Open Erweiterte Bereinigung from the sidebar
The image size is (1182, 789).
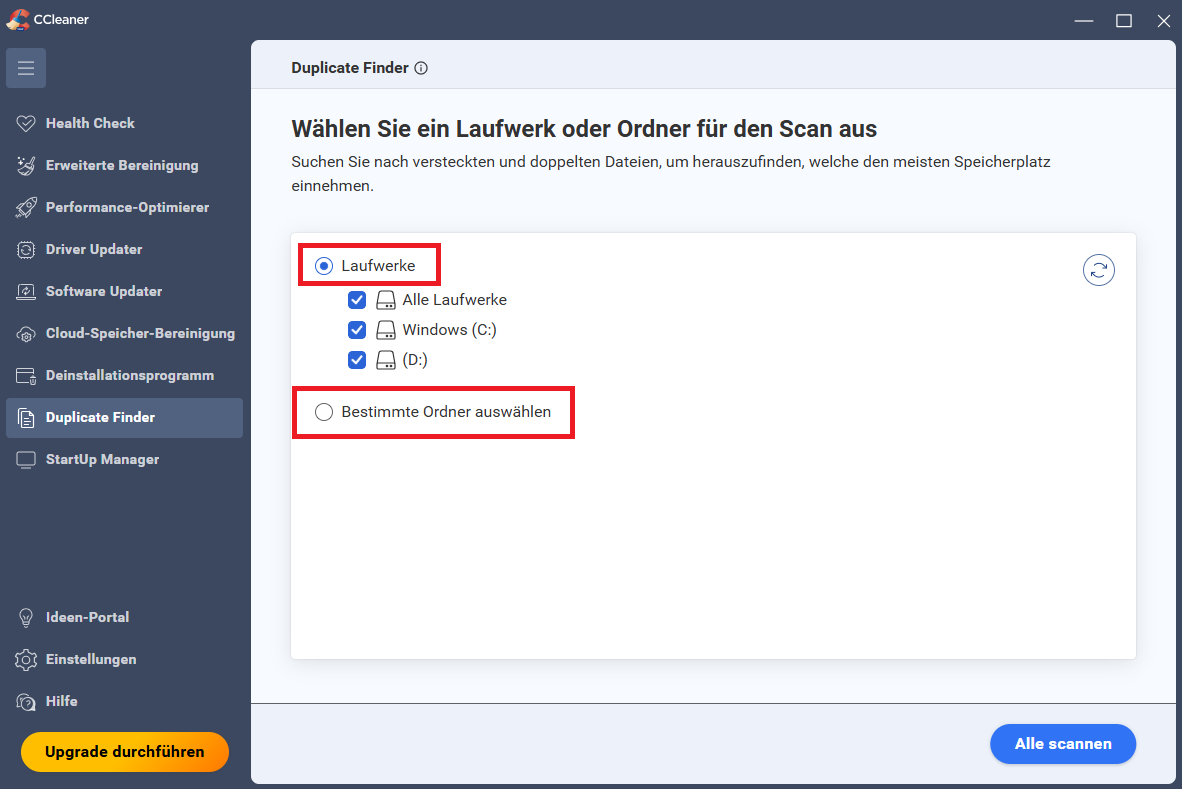122,165
